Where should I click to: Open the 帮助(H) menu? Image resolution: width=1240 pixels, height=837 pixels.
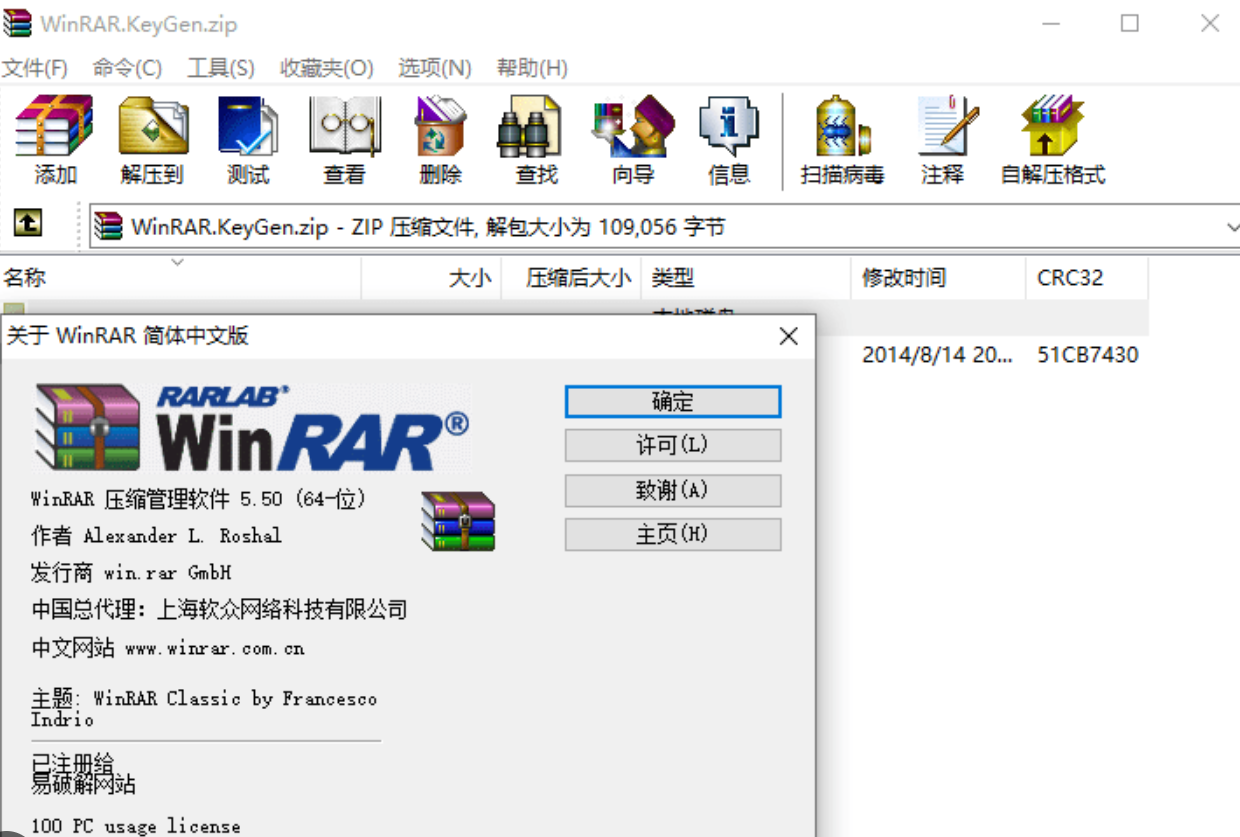pos(532,68)
